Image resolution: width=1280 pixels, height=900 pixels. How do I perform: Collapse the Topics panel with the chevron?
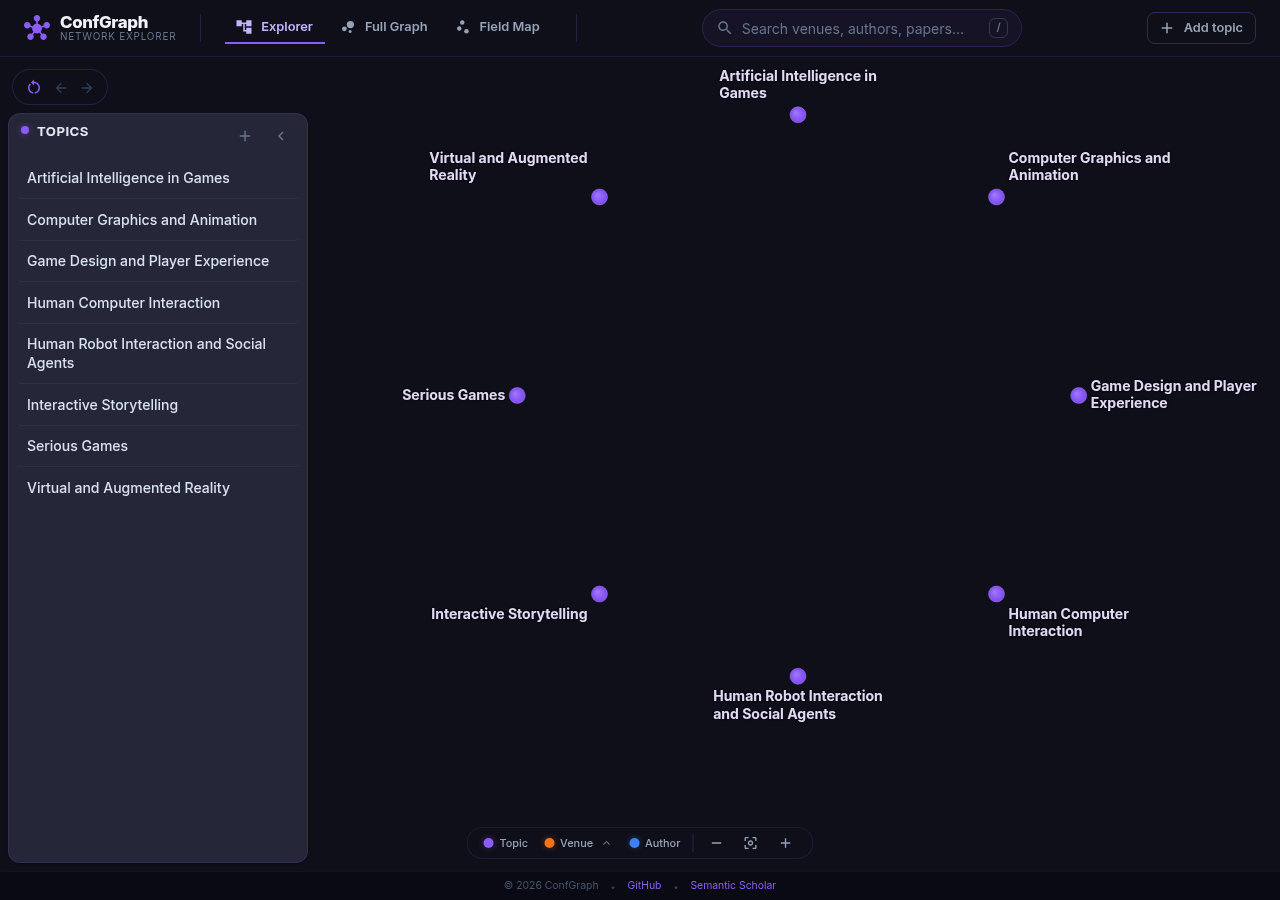tap(281, 136)
